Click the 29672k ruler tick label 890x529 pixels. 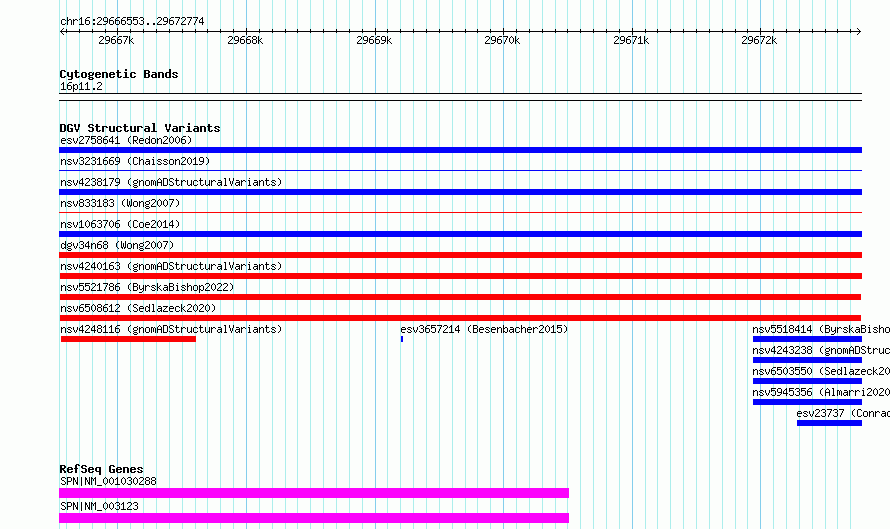tap(759, 40)
